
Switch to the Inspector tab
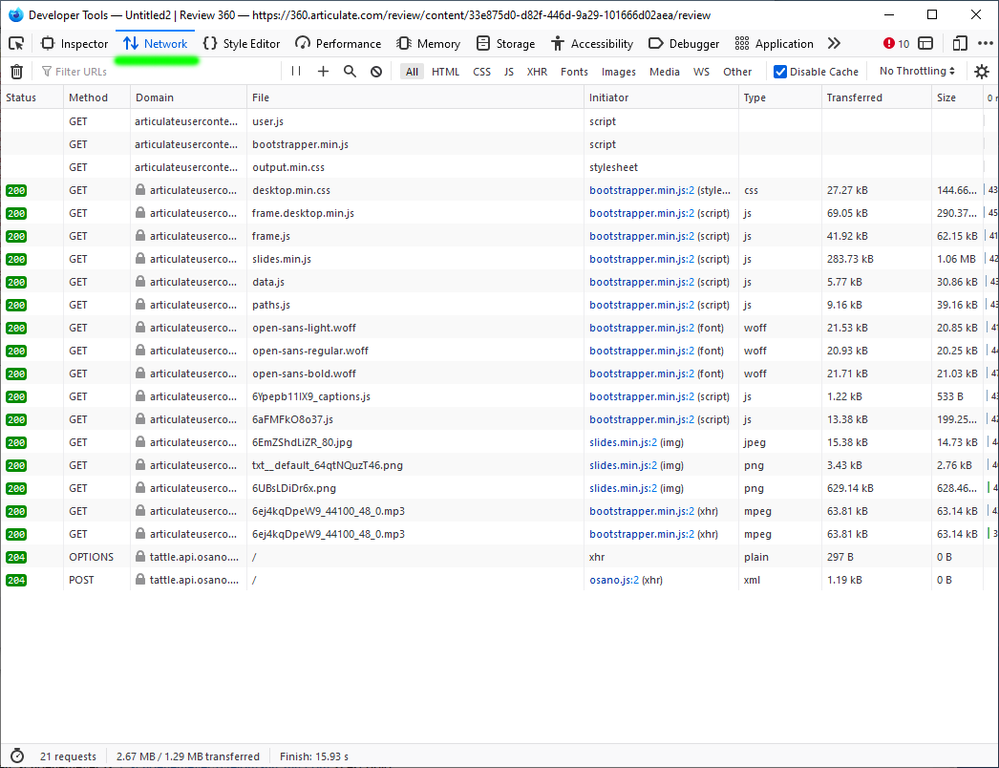[x=75, y=44]
